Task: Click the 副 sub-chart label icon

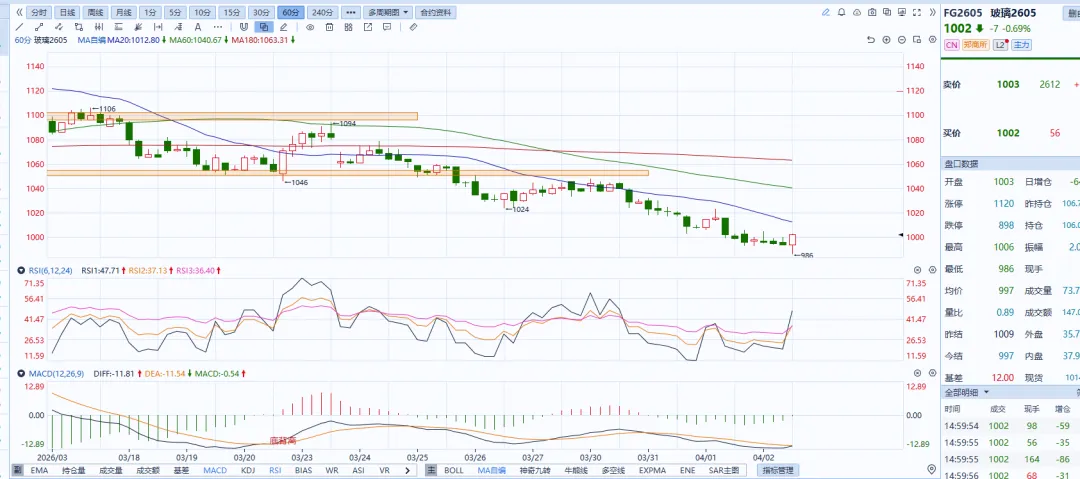Action: point(17,470)
